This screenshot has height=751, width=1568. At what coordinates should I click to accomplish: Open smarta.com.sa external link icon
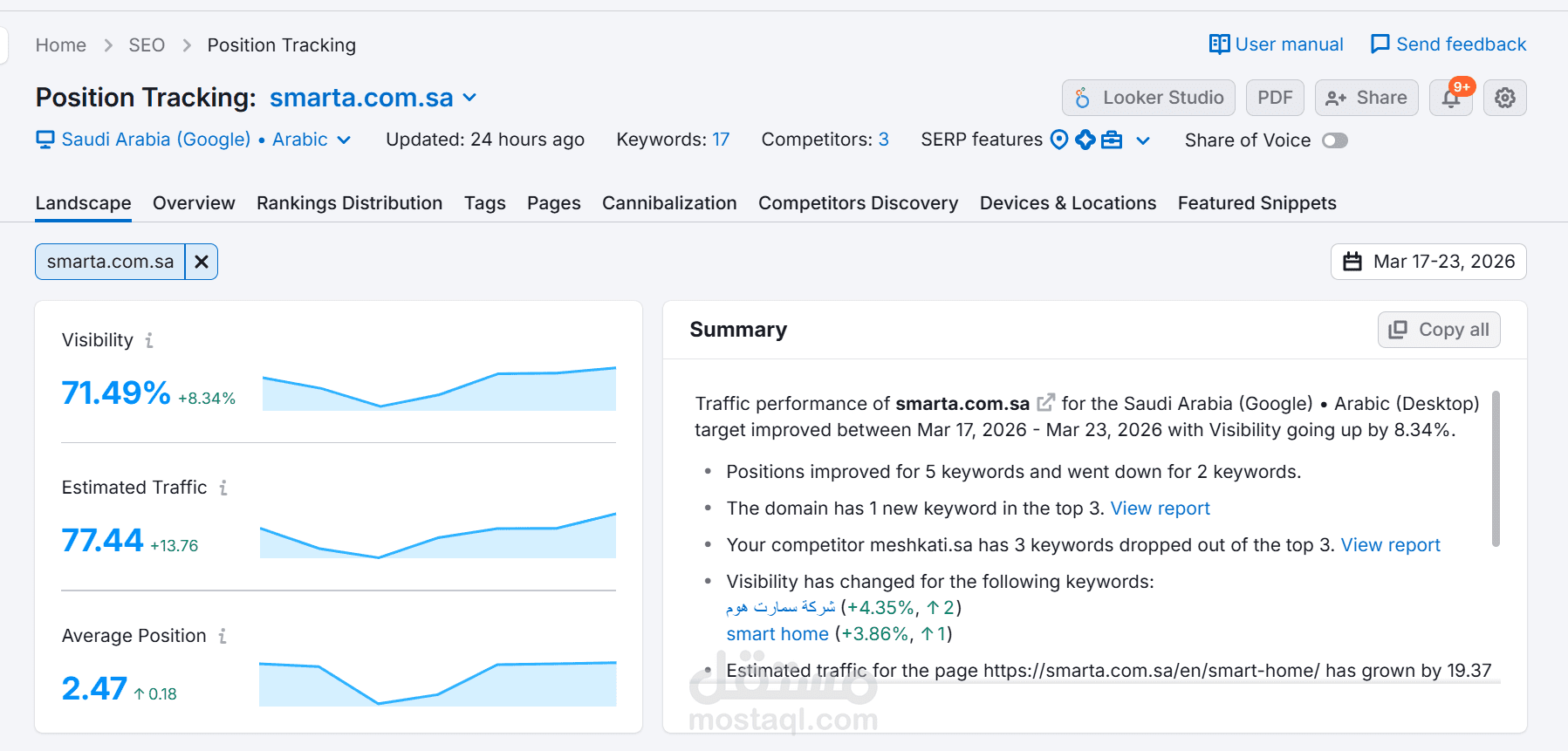click(x=1045, y=403)
